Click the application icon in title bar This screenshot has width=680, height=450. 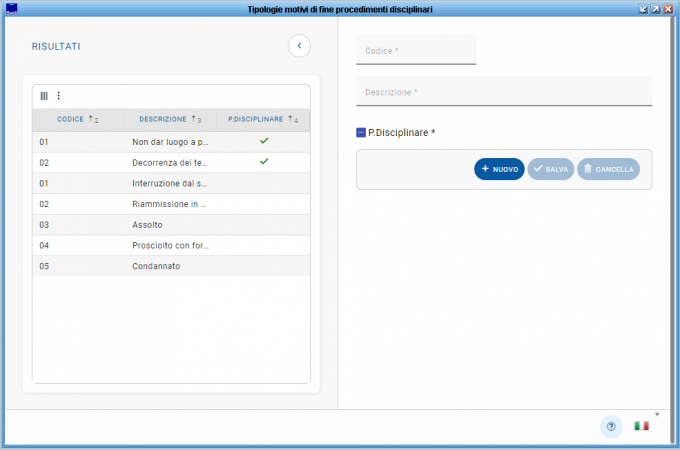[x=11, y=8]
